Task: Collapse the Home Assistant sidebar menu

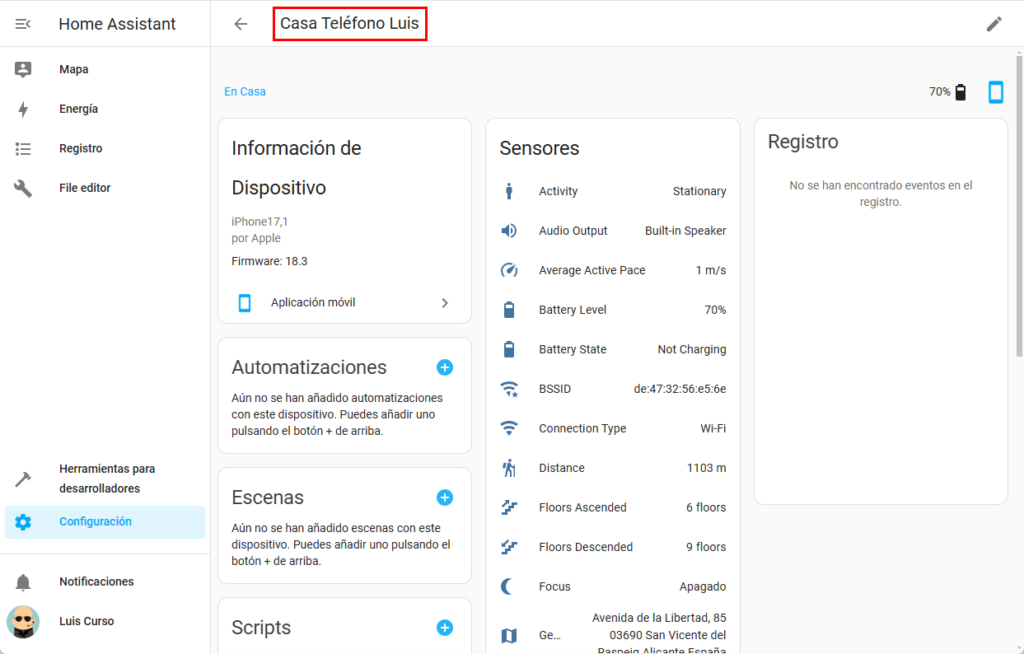Action: tap(23, 24)
